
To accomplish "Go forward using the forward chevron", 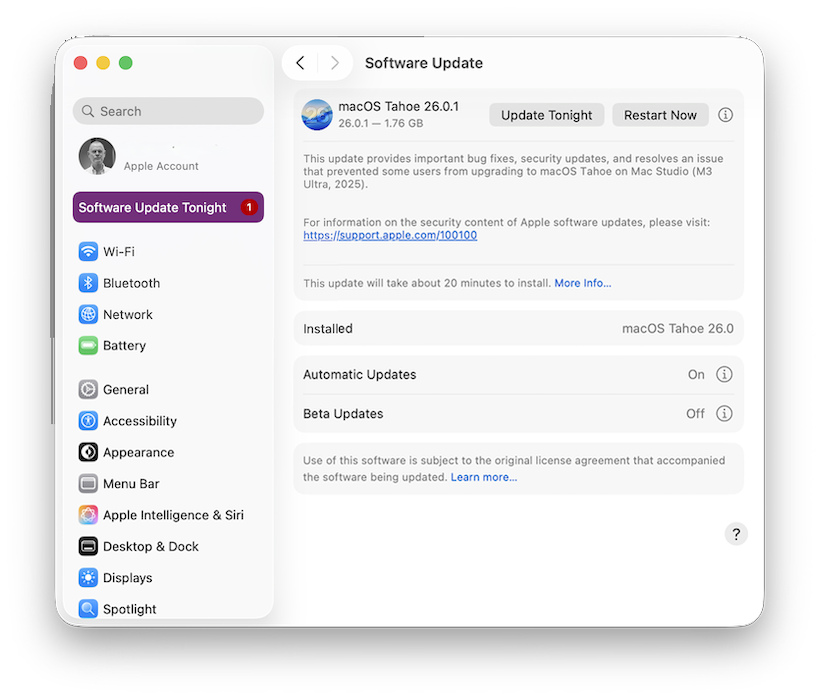I will click(x=334, y=63).
